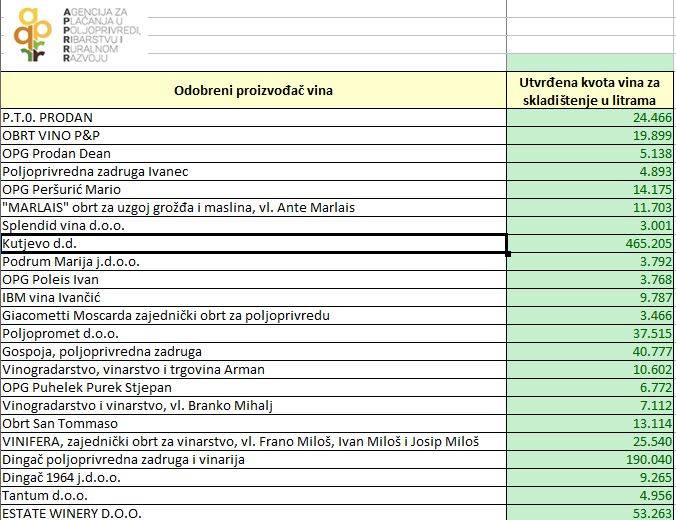Select the quota cell showing 24.466
Viewport: 676px width, 520px height.
(x=589, y=118)
